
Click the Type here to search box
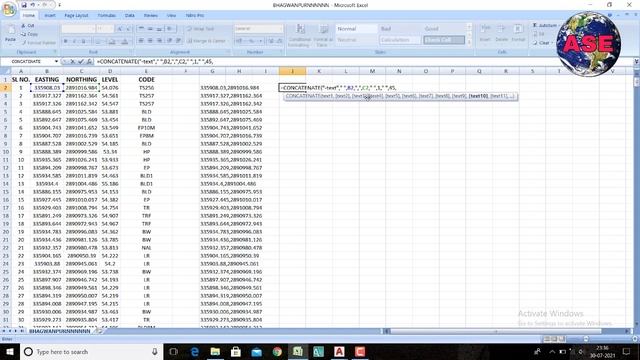(91, 351)
